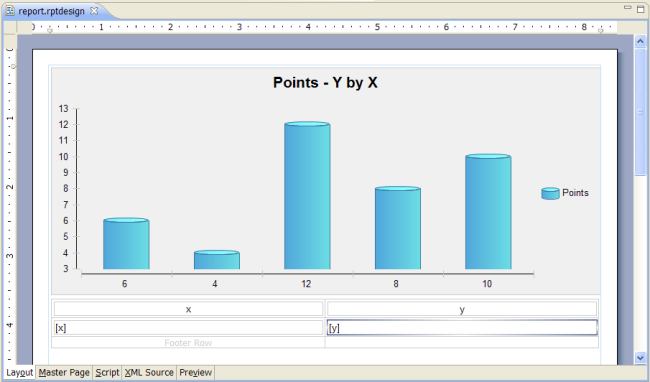Close the report.rptdesign editor tab

tap(94, 11)
